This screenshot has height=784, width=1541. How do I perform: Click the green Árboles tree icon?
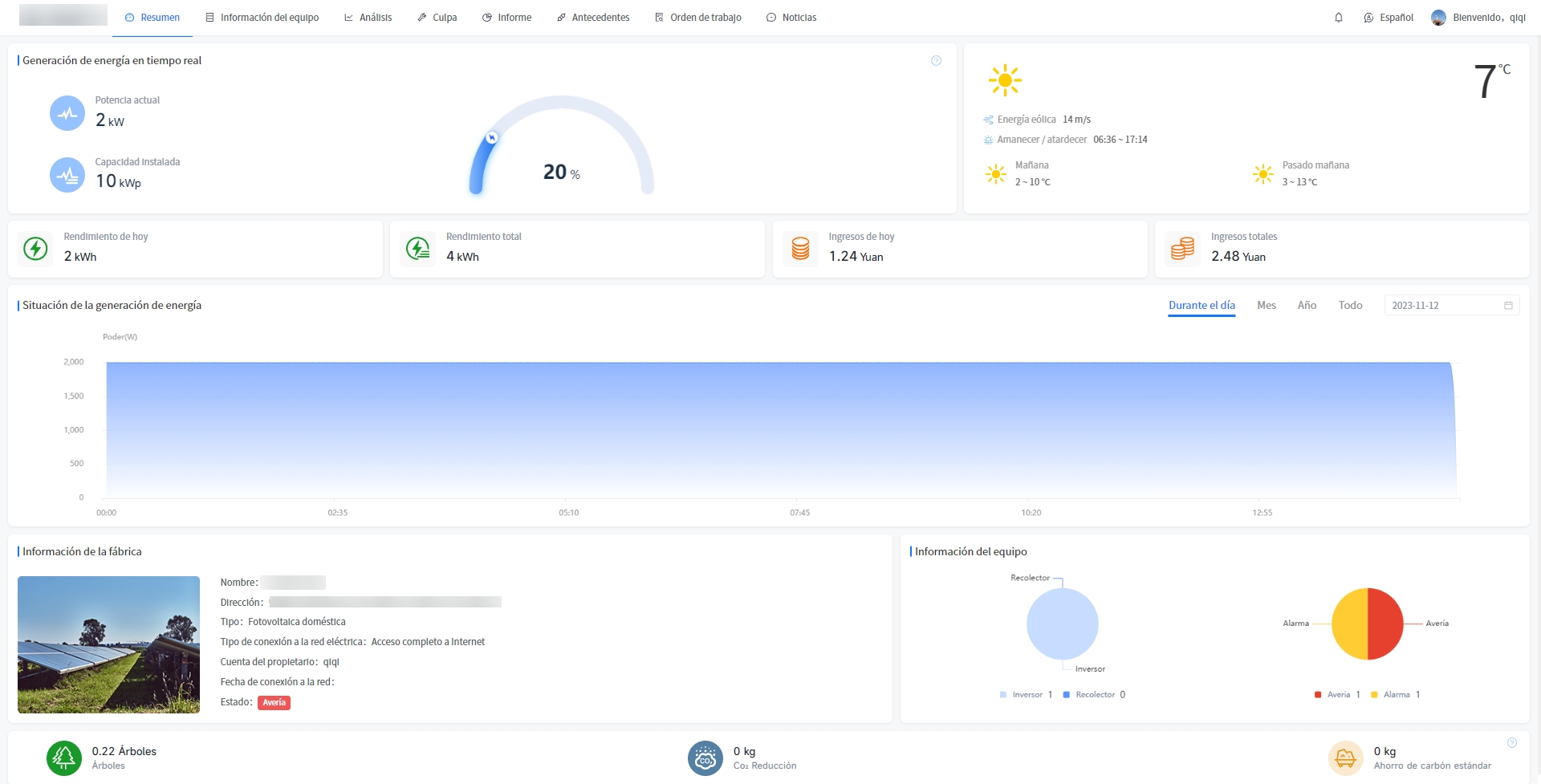(64, 758)
